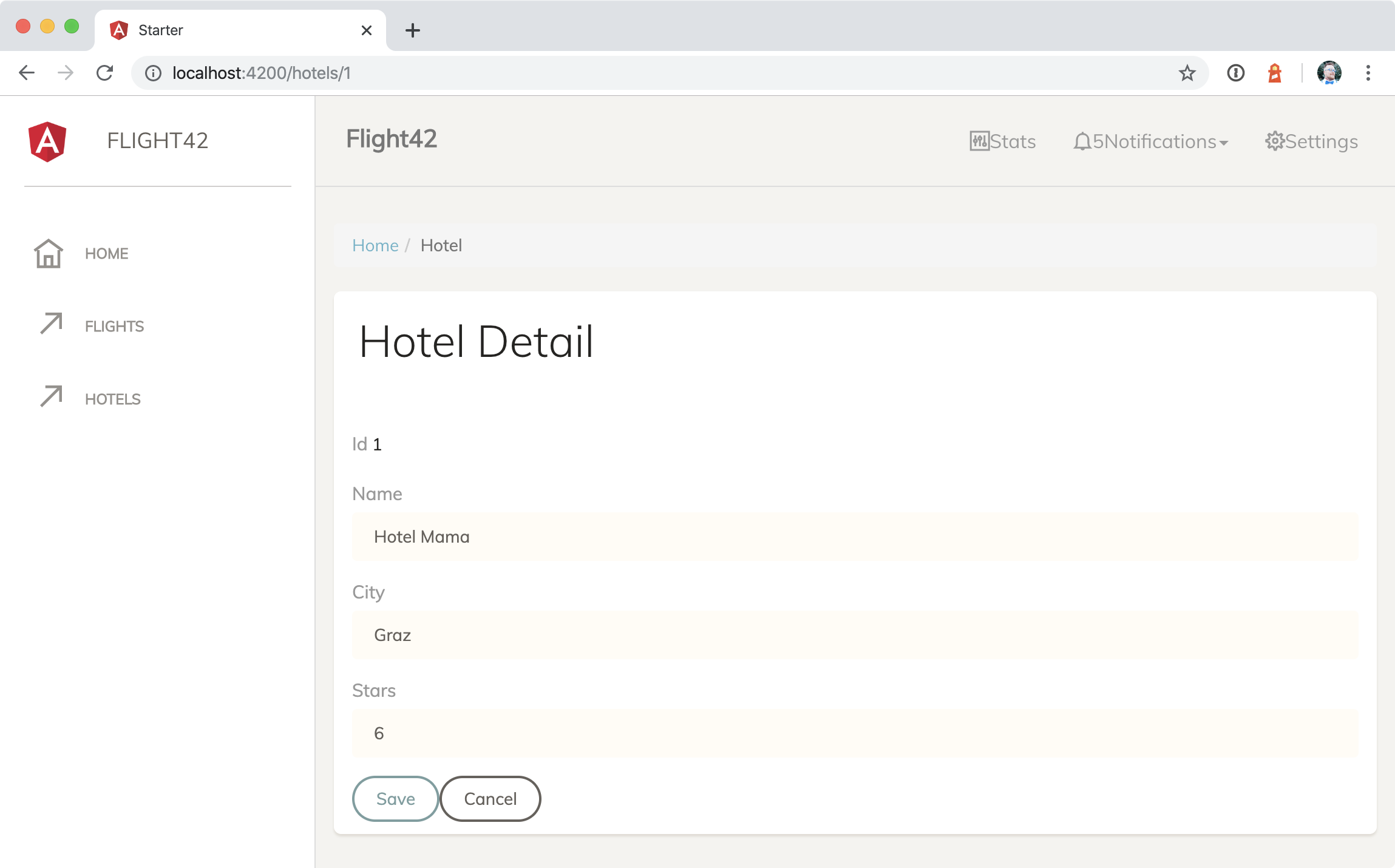Click the Angular logo in sidebar

(47, 141)
